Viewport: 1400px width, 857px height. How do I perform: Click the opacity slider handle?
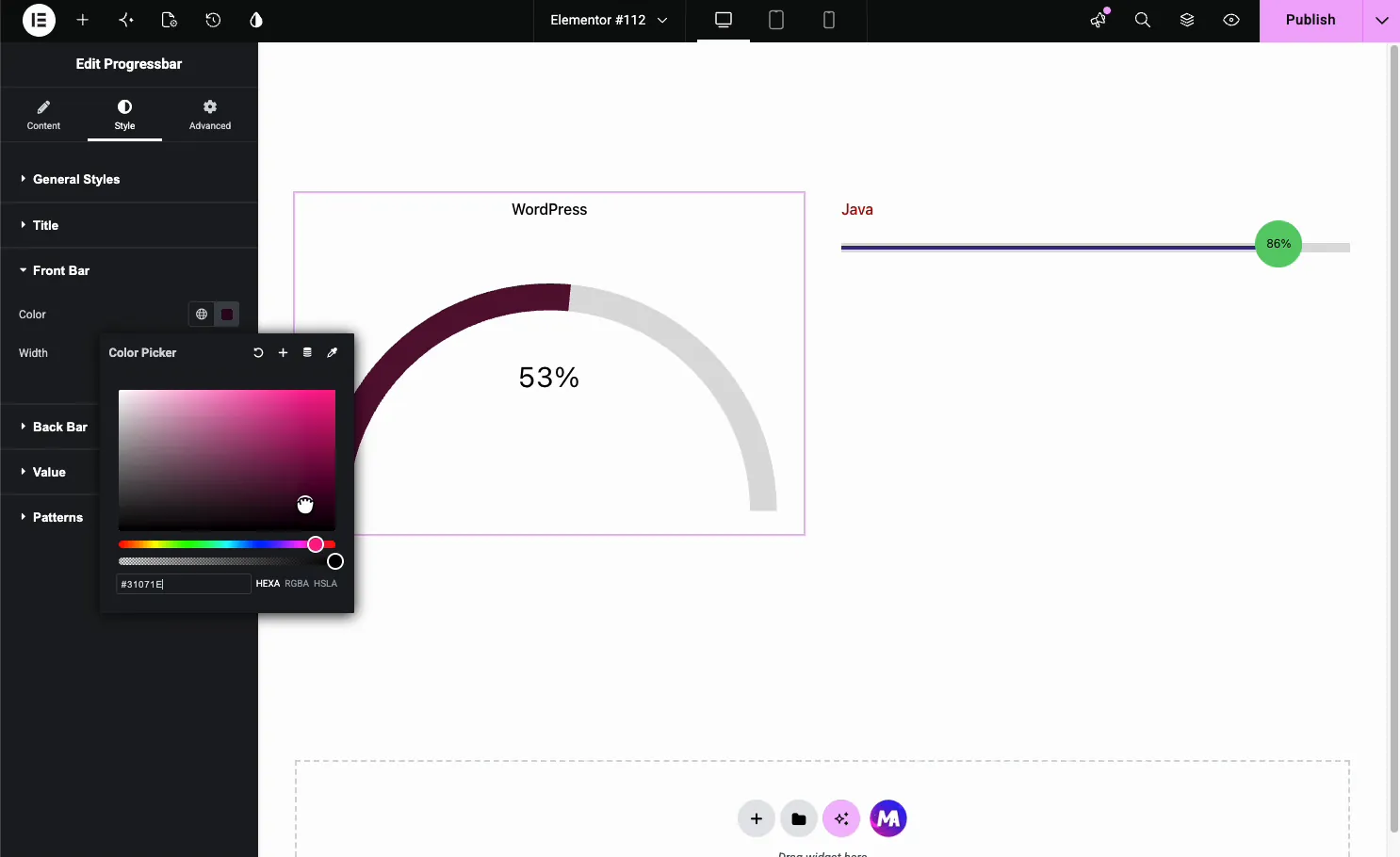(x=334, y=561)
